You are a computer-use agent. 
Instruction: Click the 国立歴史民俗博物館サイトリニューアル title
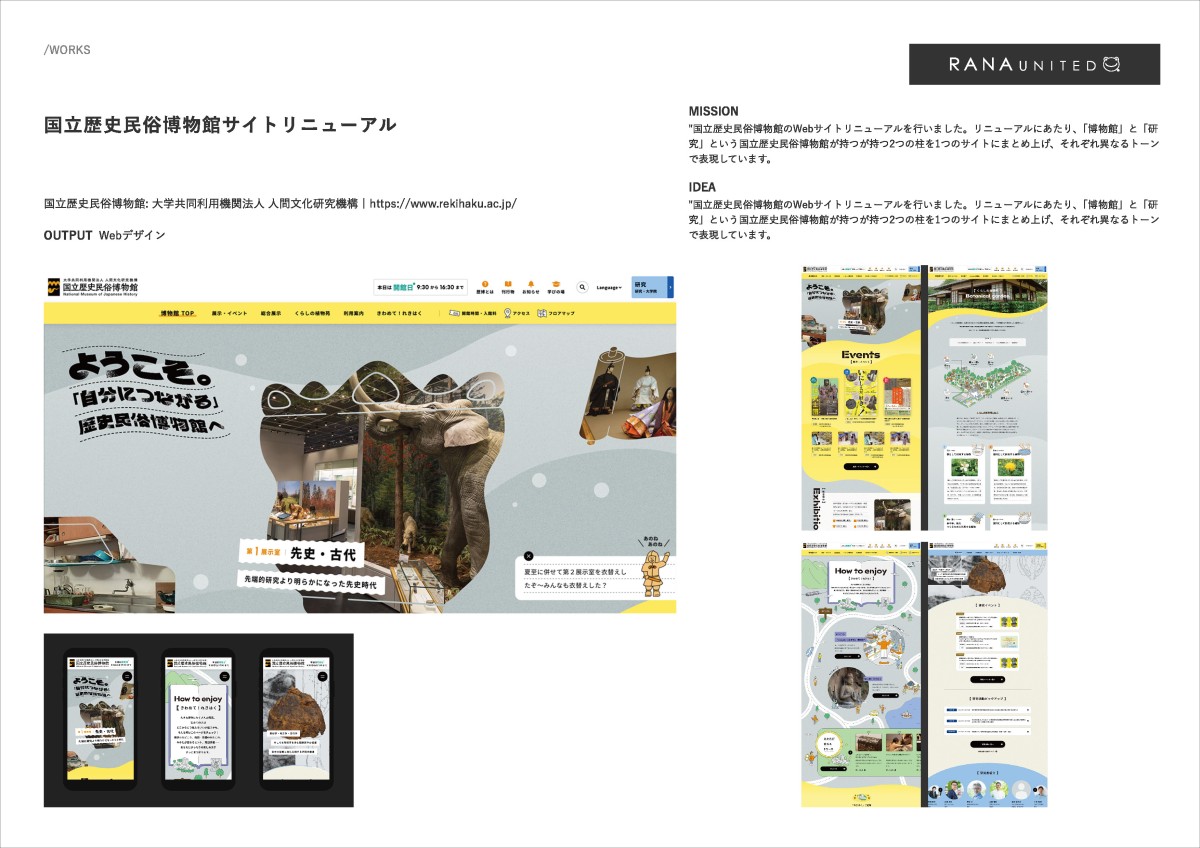click(221, 125)
